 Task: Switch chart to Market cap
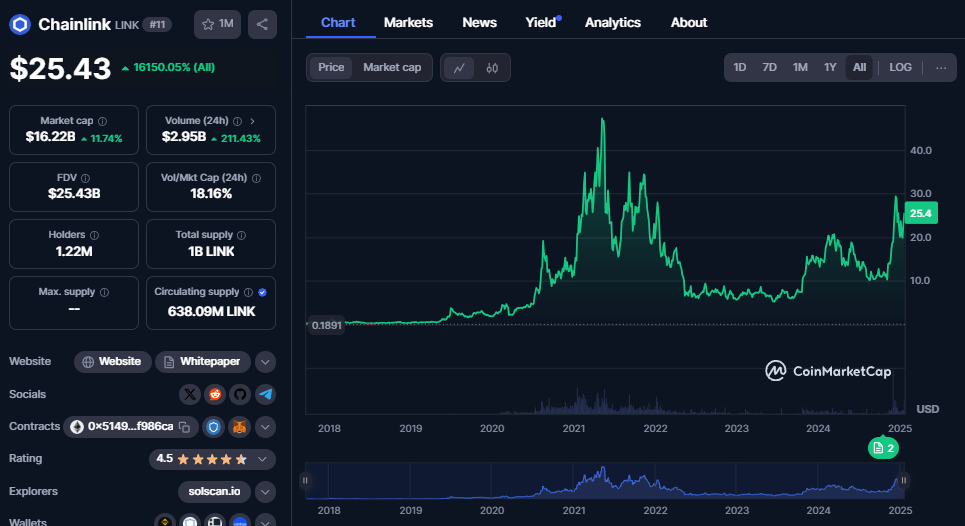point(392,68)
